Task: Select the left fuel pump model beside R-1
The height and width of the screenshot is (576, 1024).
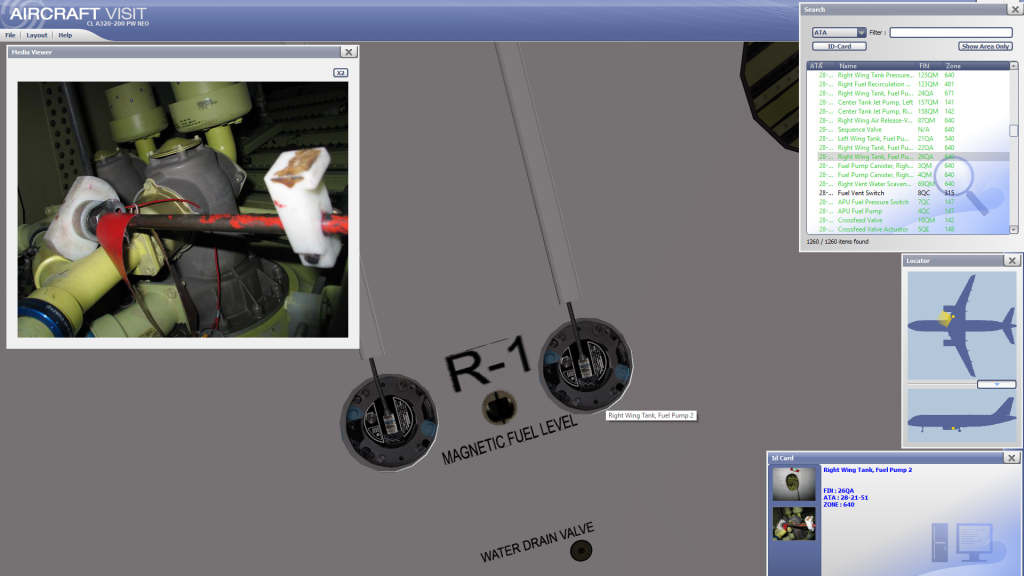Action: point(389,422)
